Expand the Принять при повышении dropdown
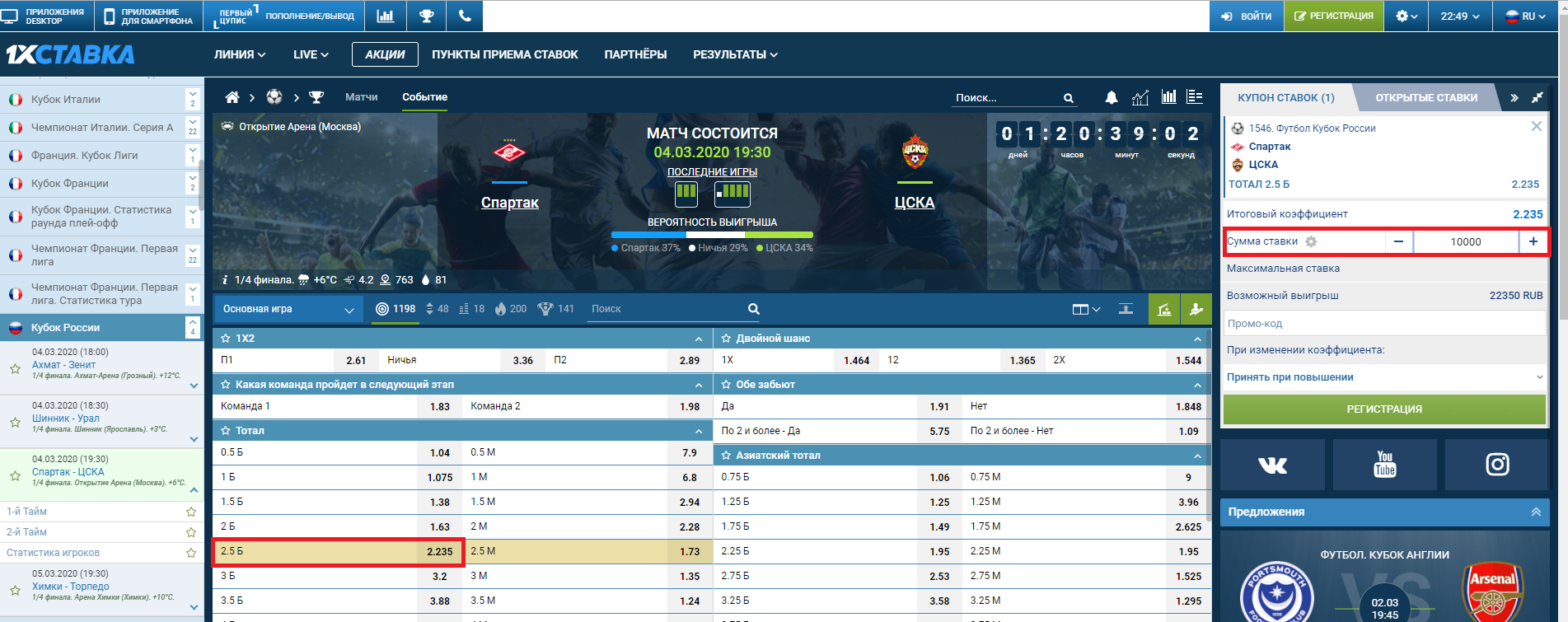Image resolution: width=1568 pixels, height=622 pixels. 1383,377
